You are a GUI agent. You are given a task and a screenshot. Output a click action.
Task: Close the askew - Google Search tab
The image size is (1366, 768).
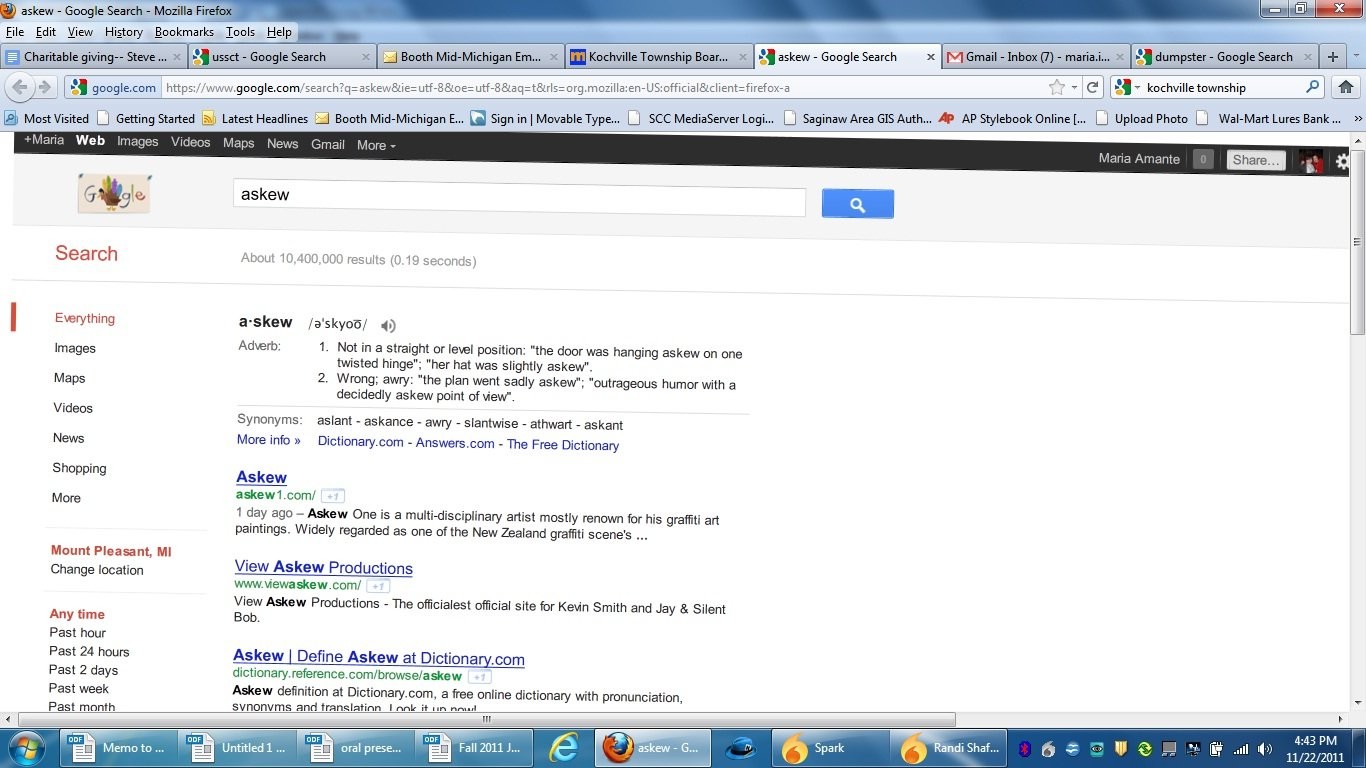929,57
